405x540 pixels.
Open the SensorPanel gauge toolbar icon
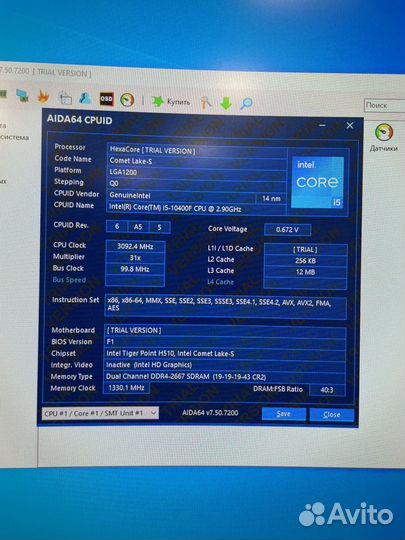[127, 100]
